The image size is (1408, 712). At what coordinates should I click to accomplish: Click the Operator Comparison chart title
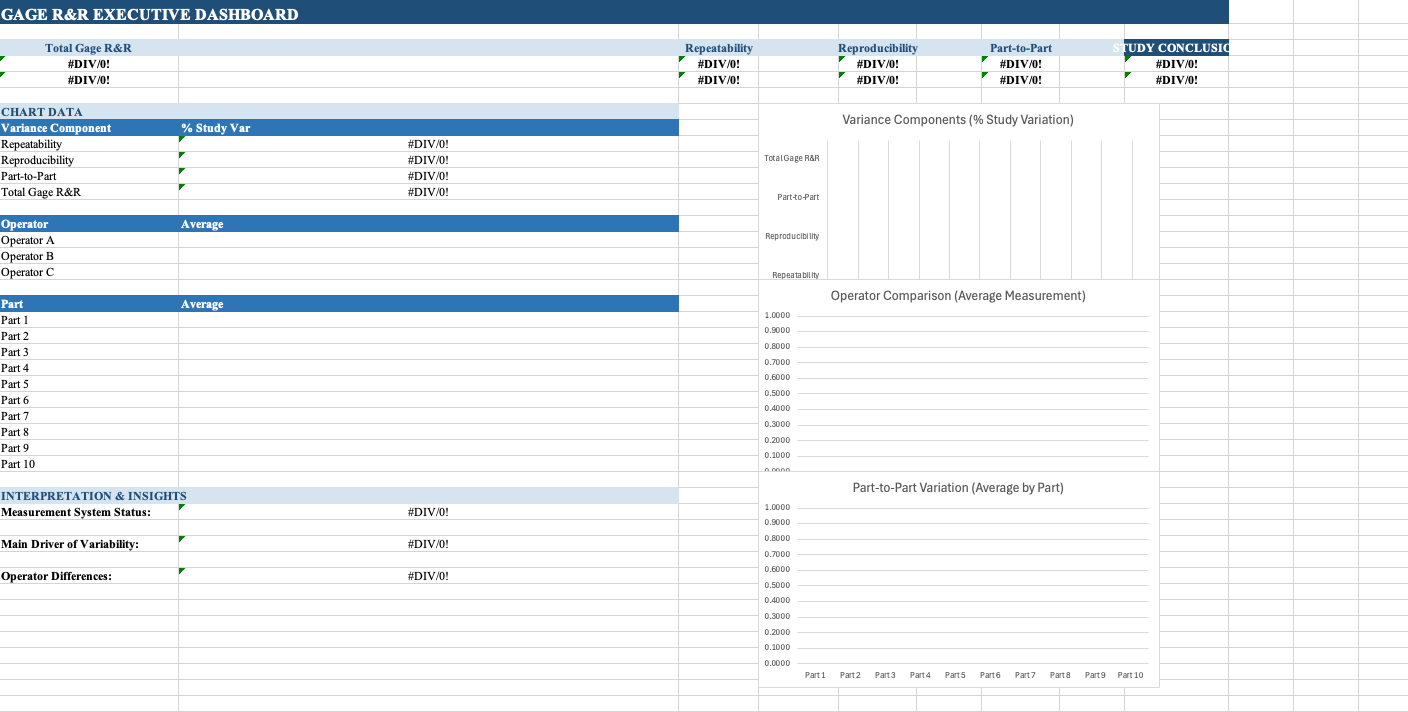pos(957,296)
